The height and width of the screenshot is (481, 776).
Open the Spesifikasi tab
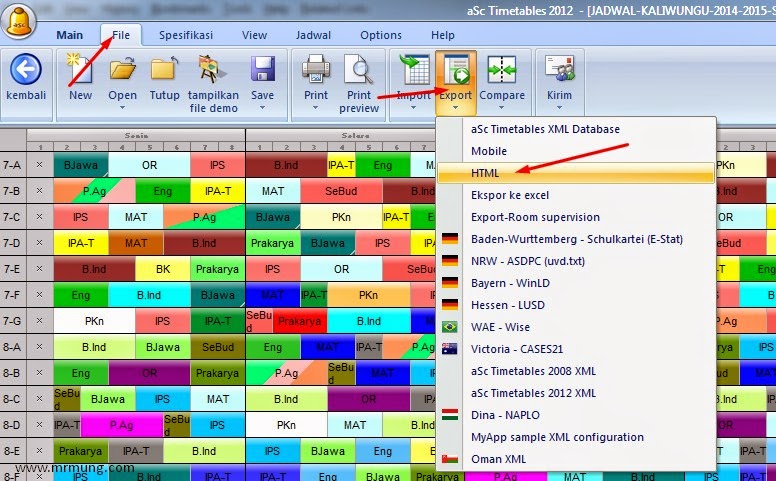click(186, 35)
